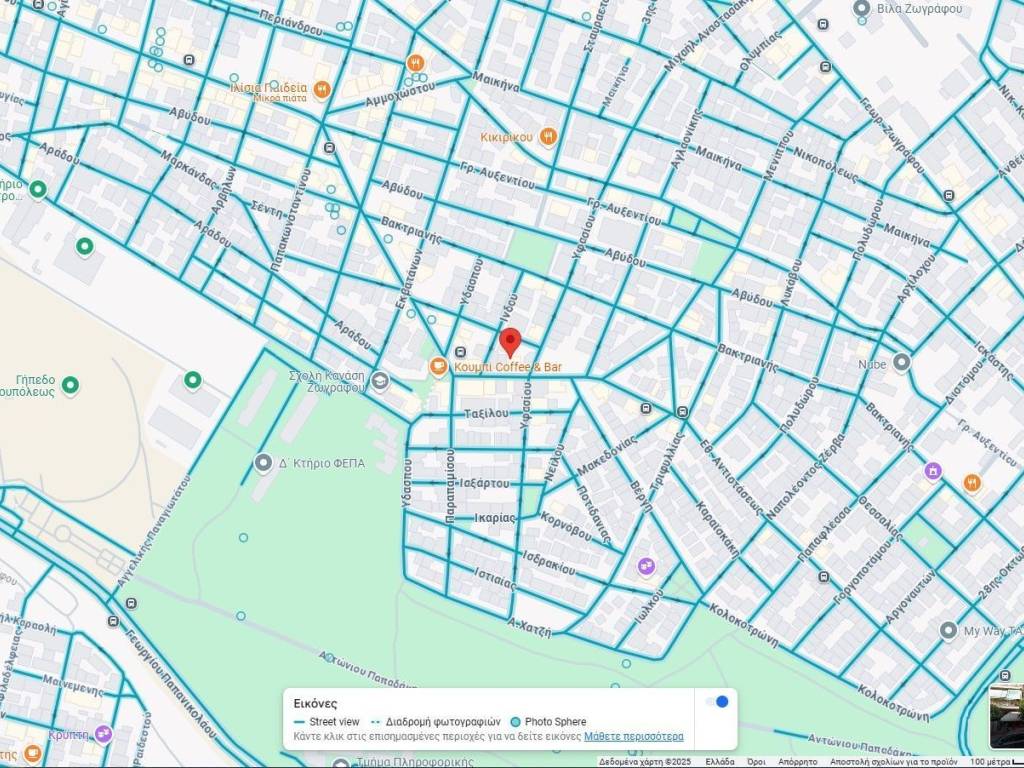Viewport: 1024px width, 768px height.
Task: Open the Βίλα Ζωγράφου landmark pin
Action: 862,9
